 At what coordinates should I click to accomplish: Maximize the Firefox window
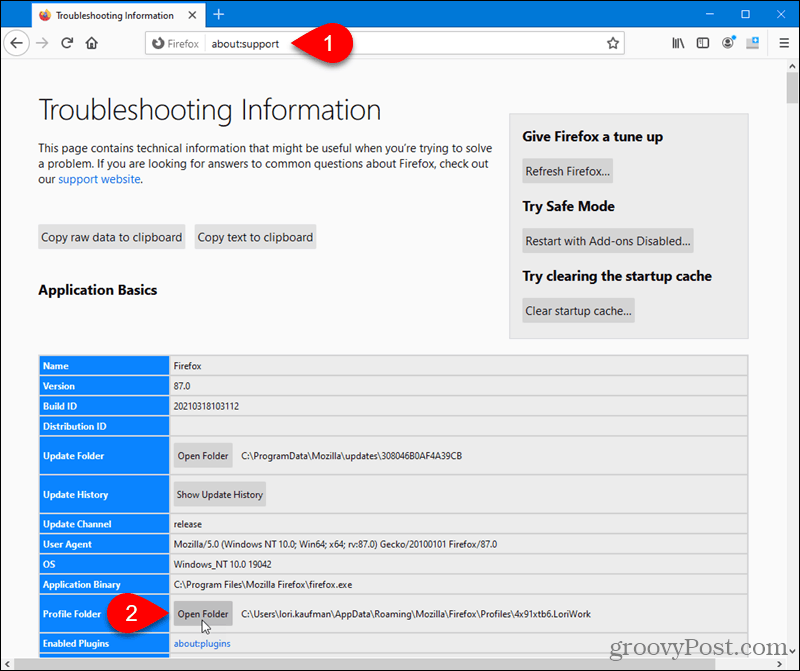tap(745, 14)
